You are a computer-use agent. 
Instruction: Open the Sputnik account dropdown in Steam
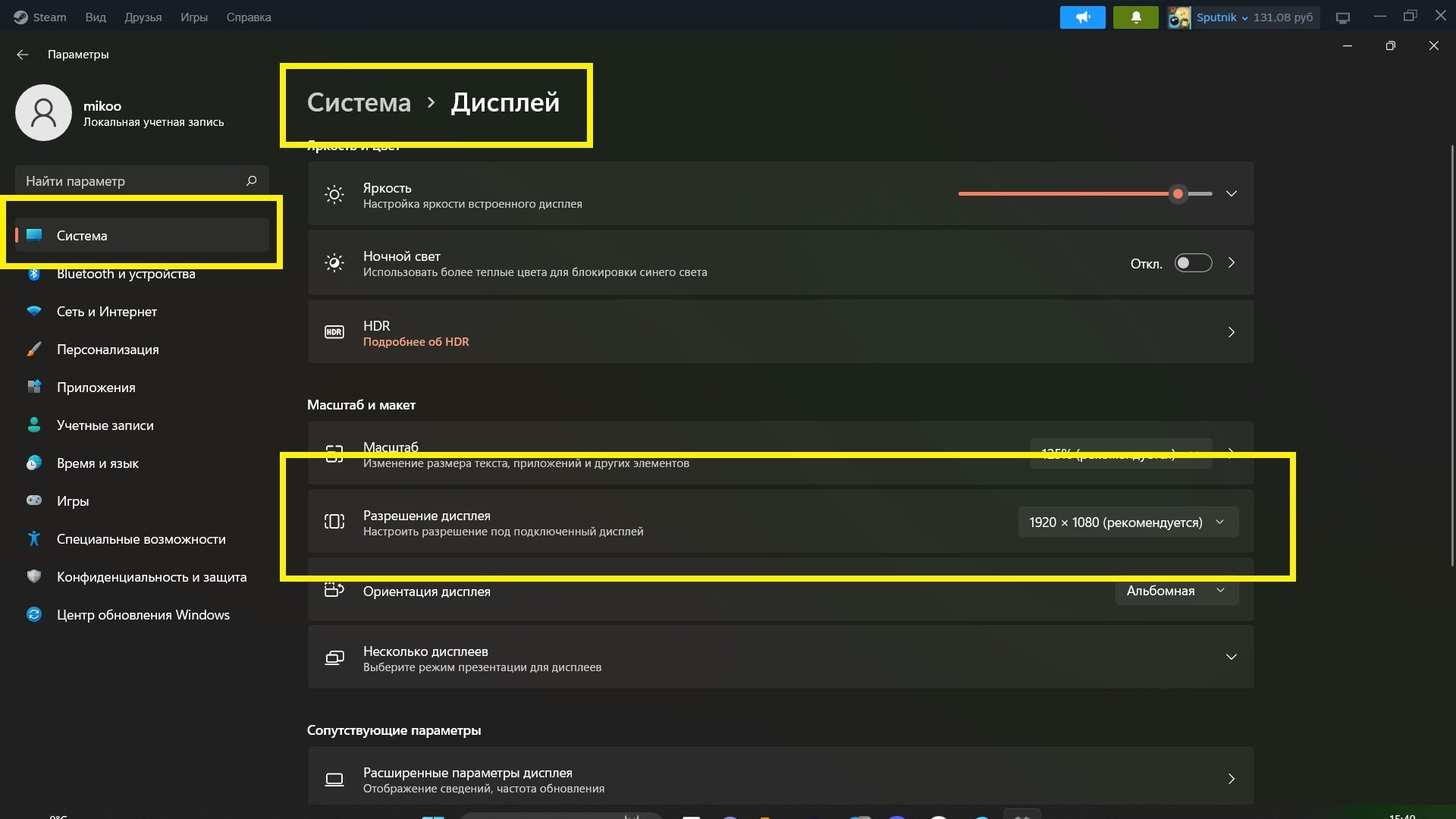pyautogui.click(x=1222, y=17)
